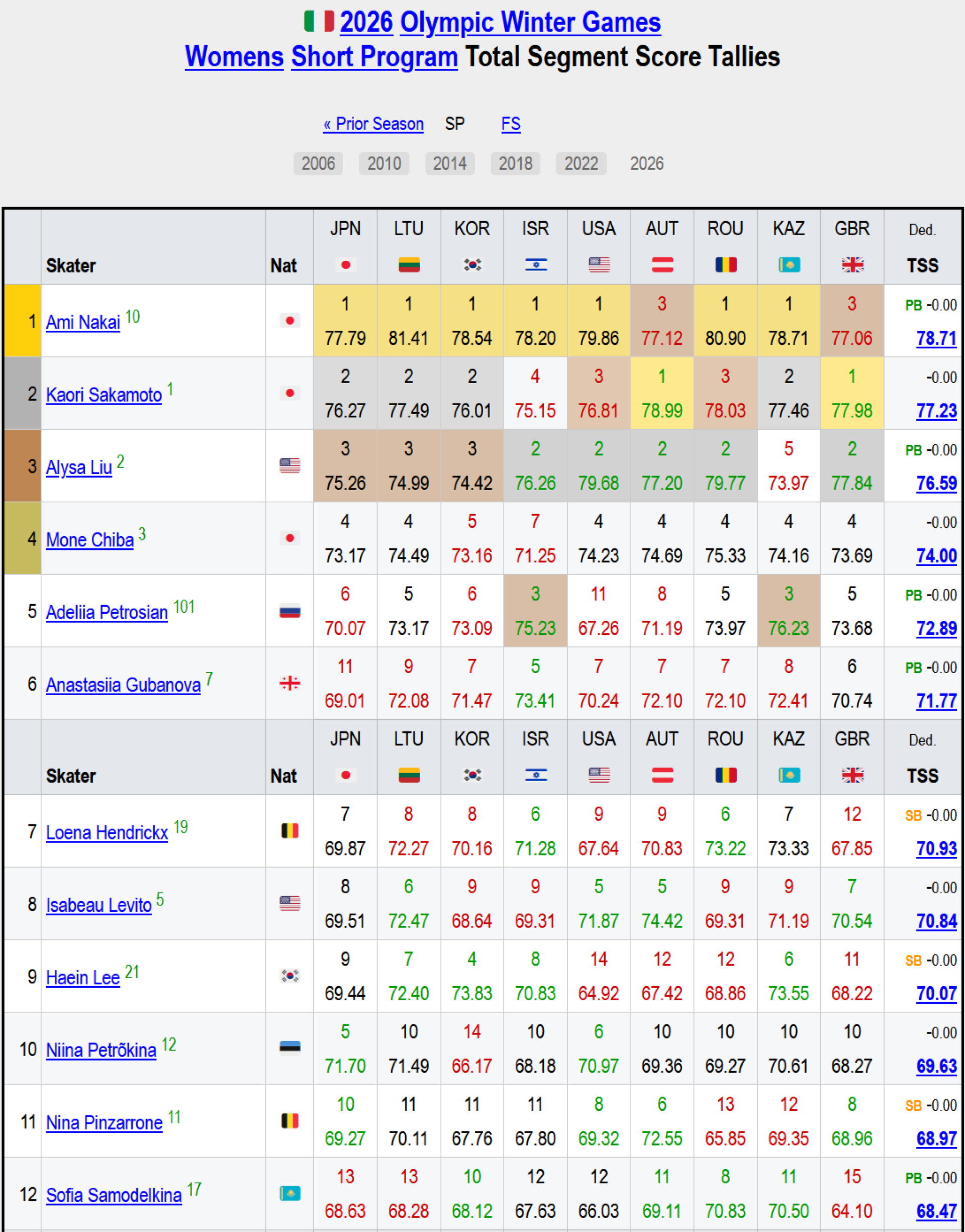The height and width of the screenshot is (1232, 965).
Task: Click the Lithuania flag in the top header
Action: tap(409, 265)
